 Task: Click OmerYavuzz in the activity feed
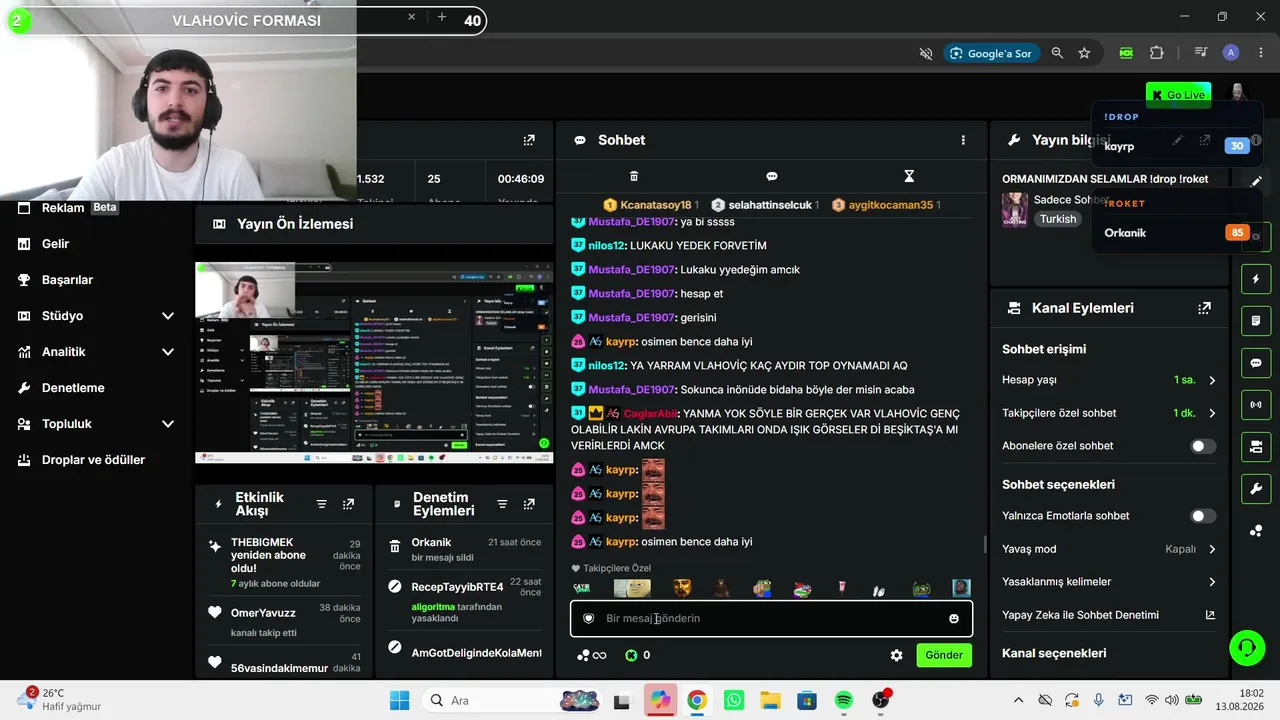coord(264,613)
